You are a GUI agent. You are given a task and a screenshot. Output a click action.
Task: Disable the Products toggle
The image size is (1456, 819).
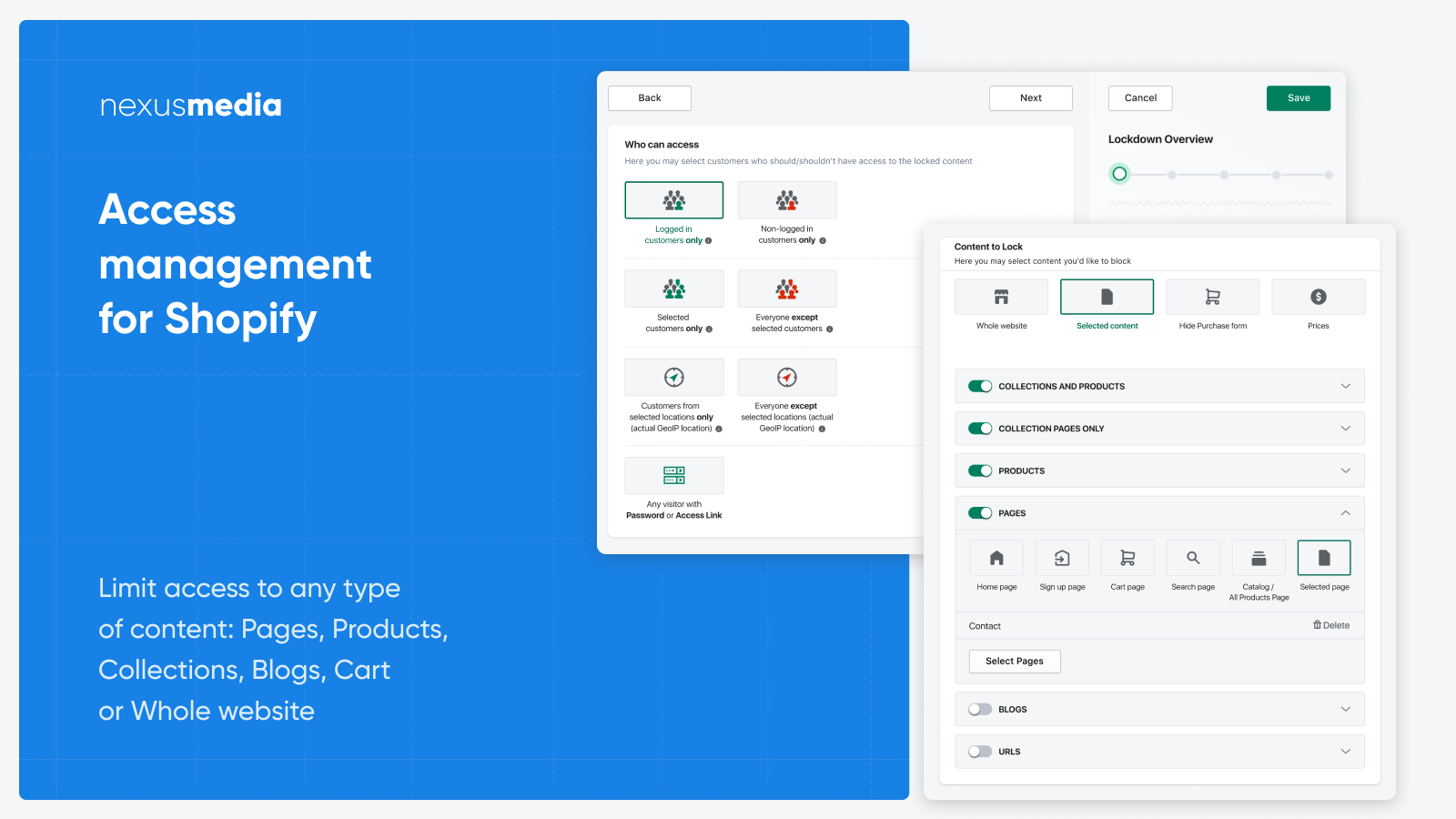click(980, 470)
